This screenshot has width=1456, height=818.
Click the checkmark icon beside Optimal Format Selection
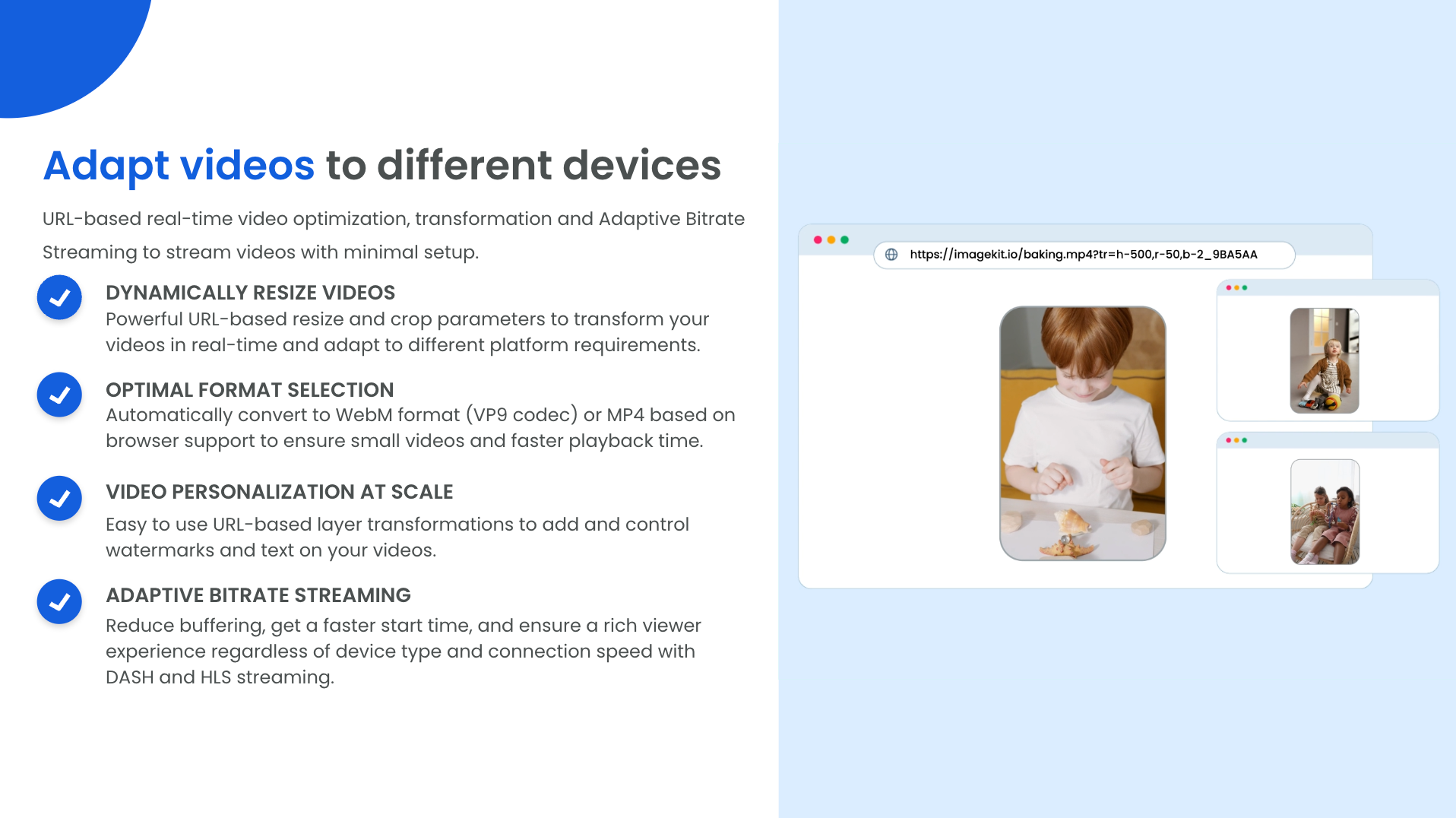point(59,395)
